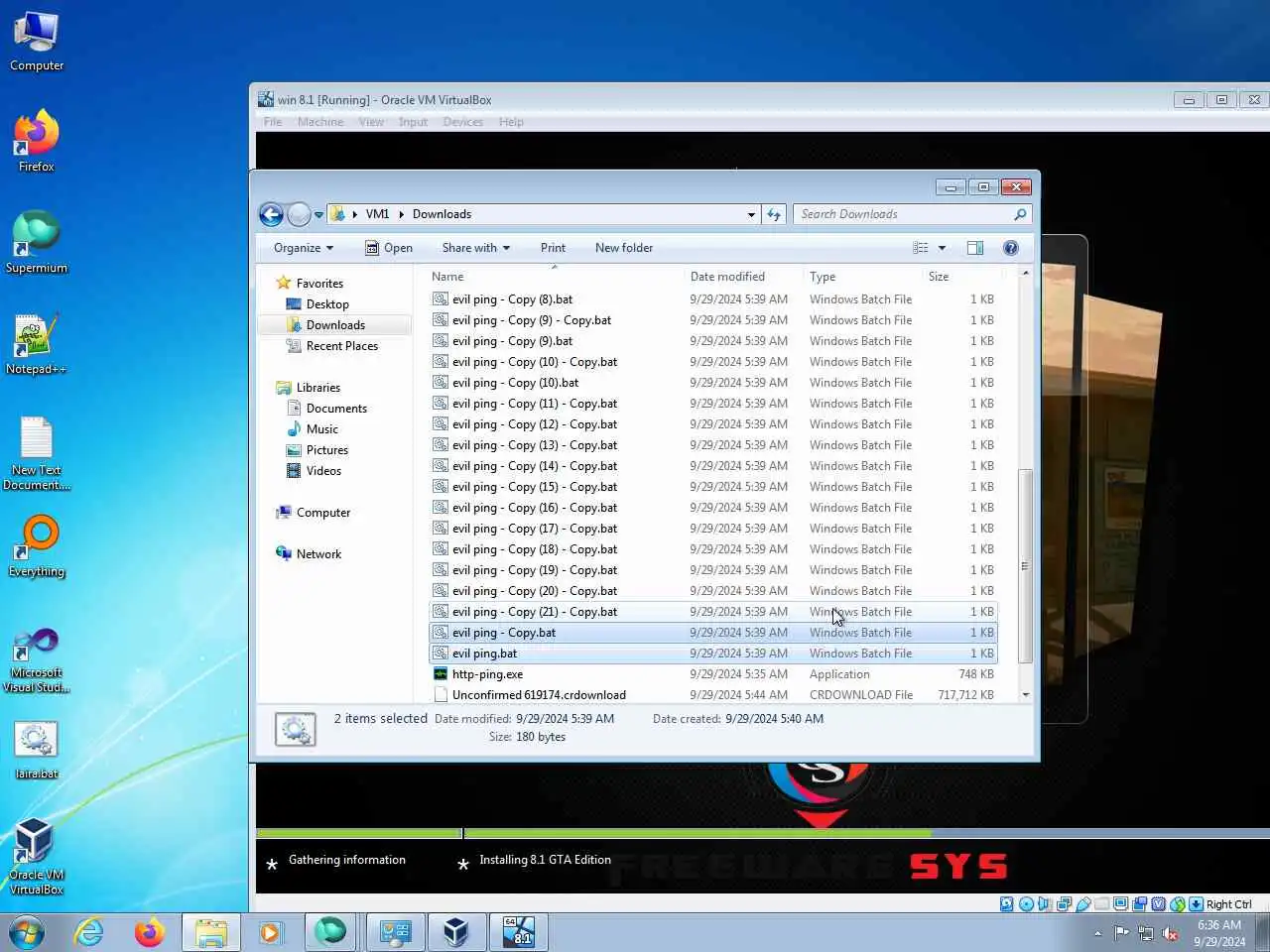
Task: Open the Machine menu in VirtualBox
Action: coord(320,122)
